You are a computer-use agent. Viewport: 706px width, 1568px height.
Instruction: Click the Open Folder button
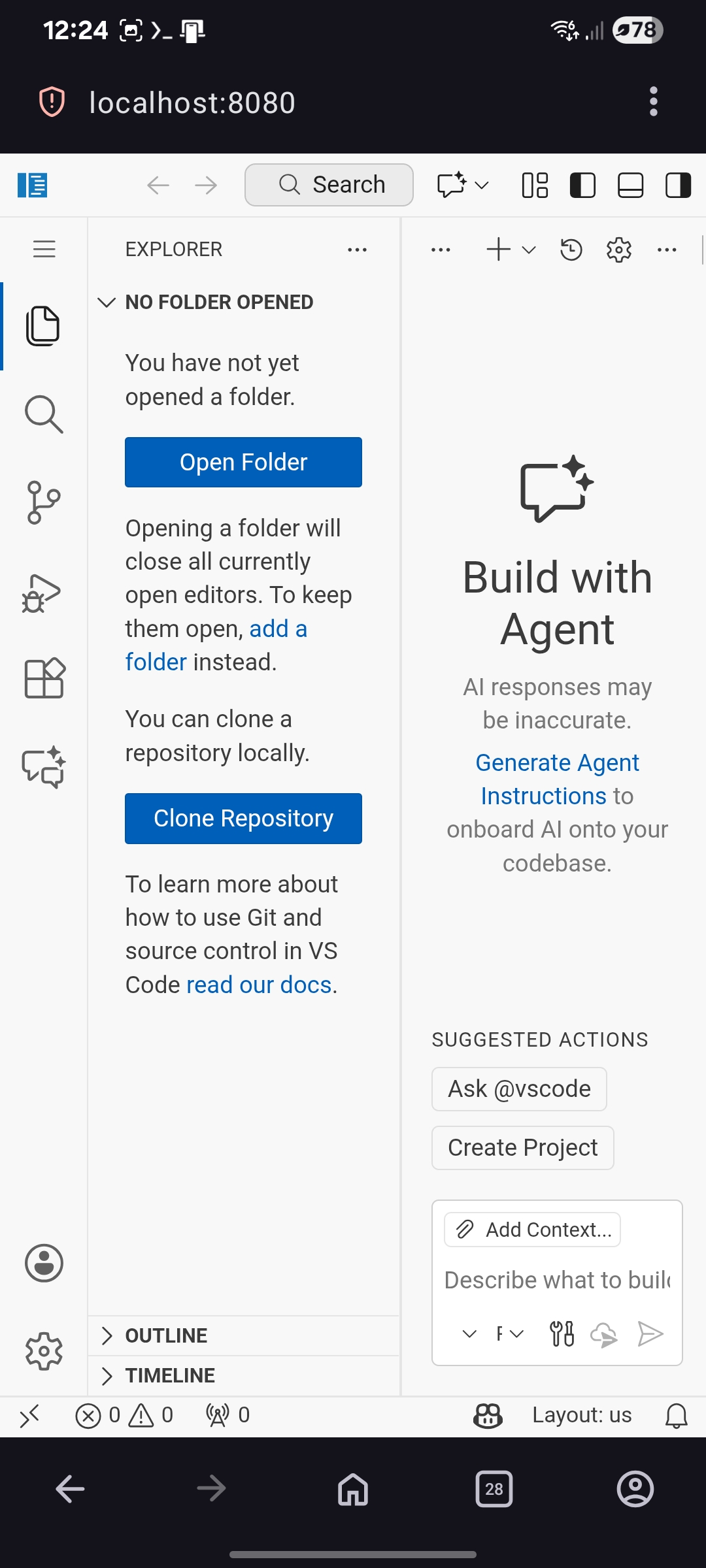pos(243,463)
